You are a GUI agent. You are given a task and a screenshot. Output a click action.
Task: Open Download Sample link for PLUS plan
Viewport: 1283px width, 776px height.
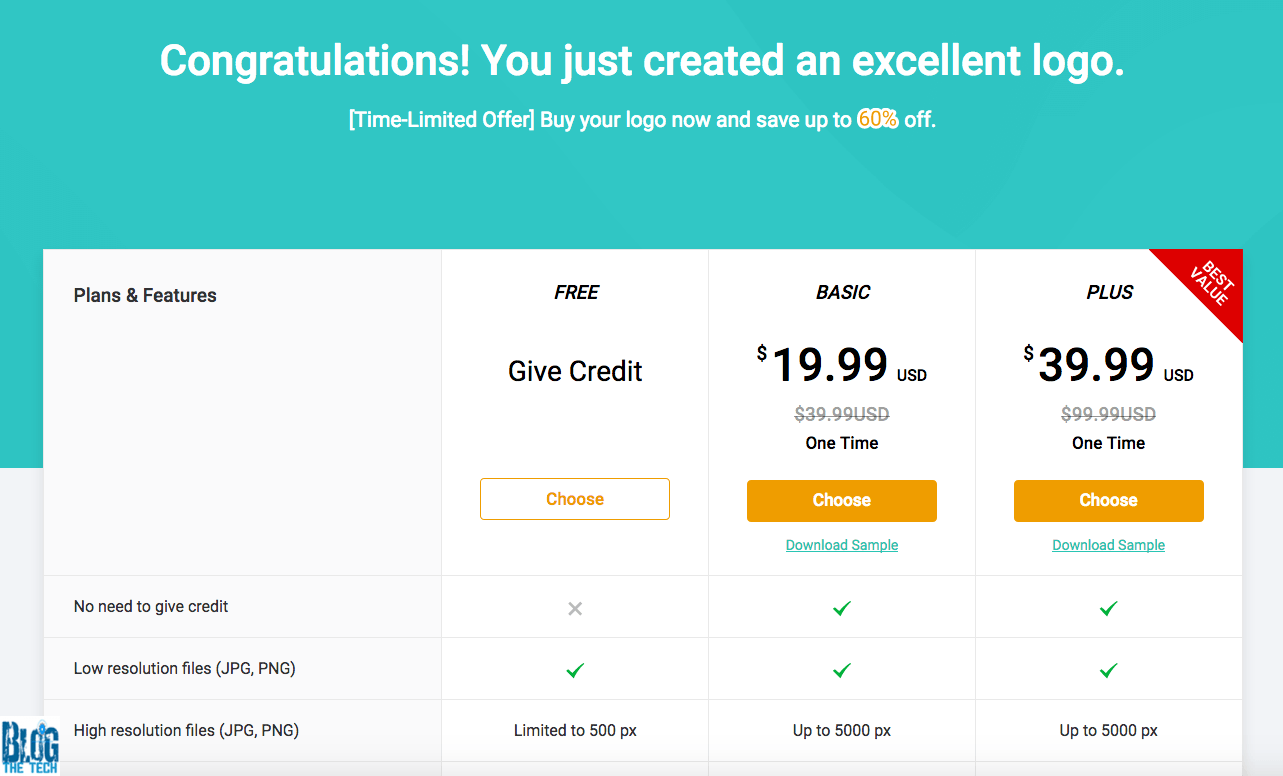click(x=1108, y=545)
